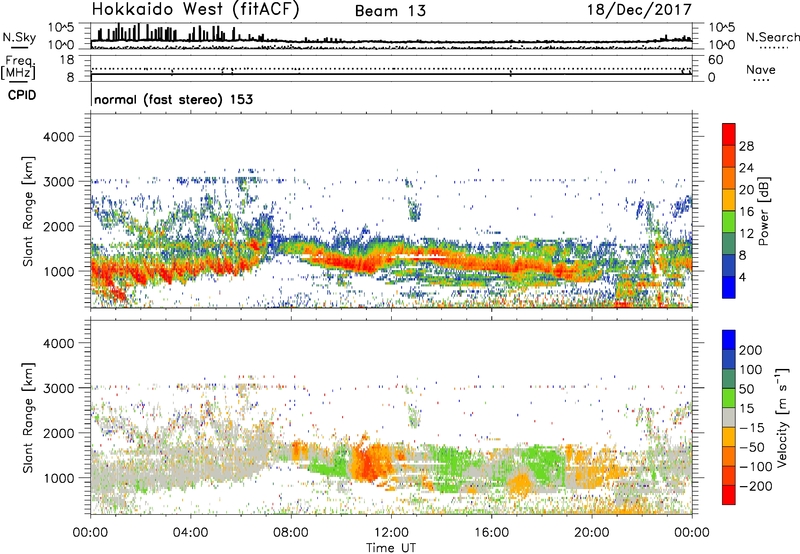Click the 'N.Sky' legend label
Image resolution: width=800 pixels, height=554 pixels.
coord(19,37)
